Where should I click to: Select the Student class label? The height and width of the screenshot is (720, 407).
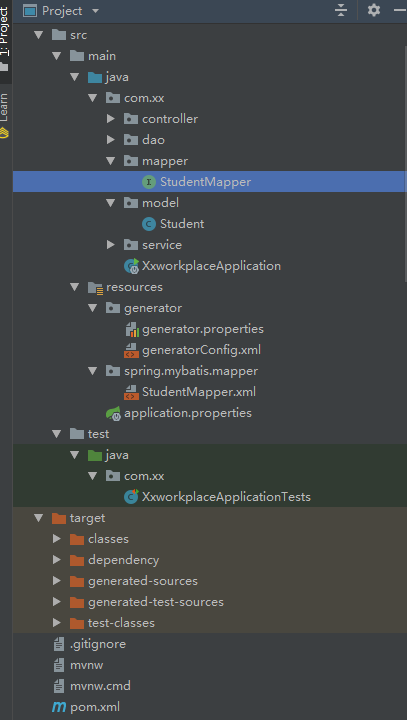182,224
